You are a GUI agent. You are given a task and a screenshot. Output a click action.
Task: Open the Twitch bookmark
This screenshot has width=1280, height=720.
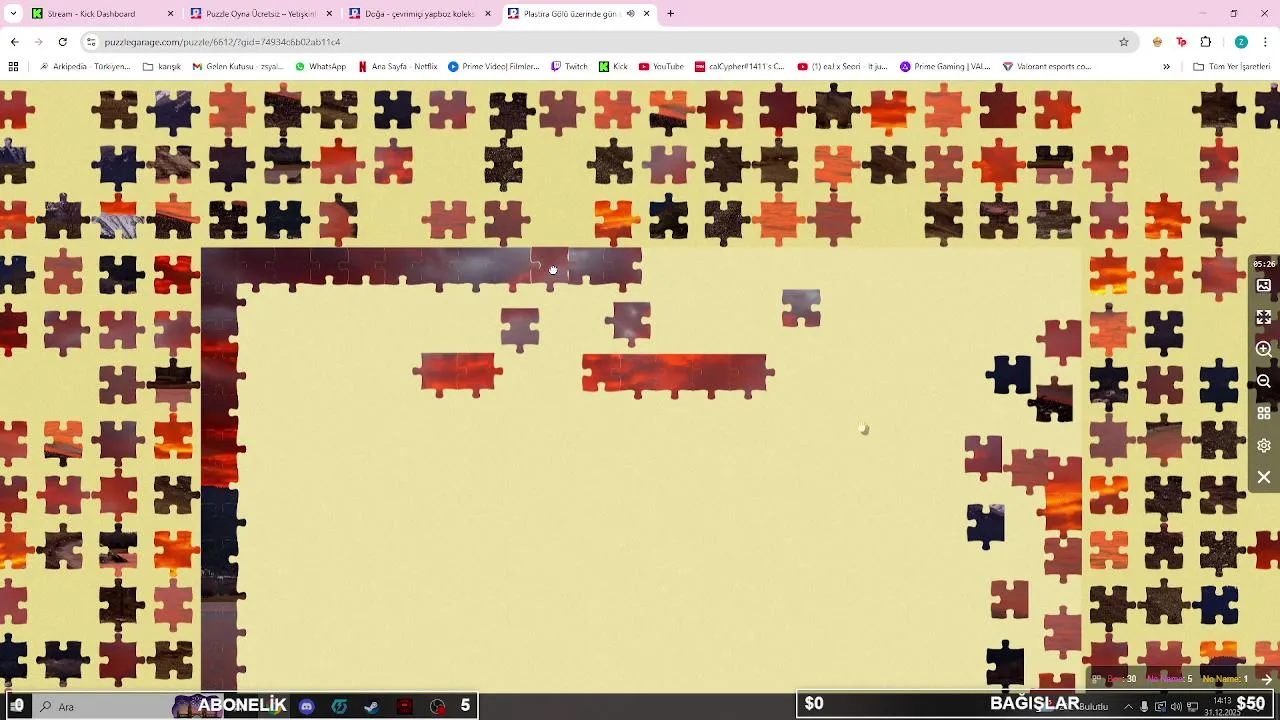pyautogui.click(x=570, y=67)
